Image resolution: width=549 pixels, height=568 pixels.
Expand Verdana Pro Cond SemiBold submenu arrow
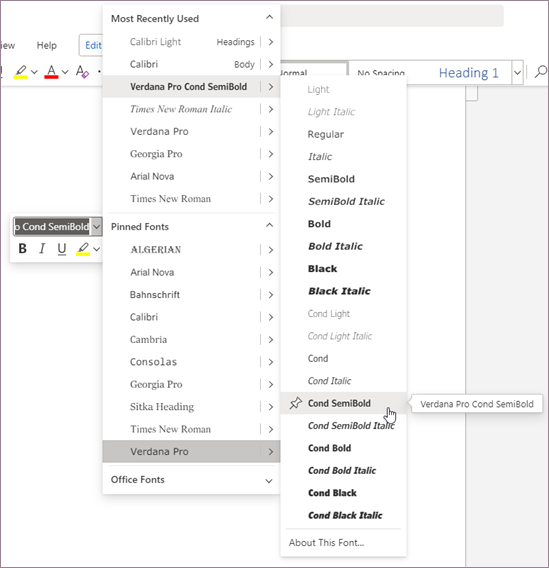pos(271,87)
